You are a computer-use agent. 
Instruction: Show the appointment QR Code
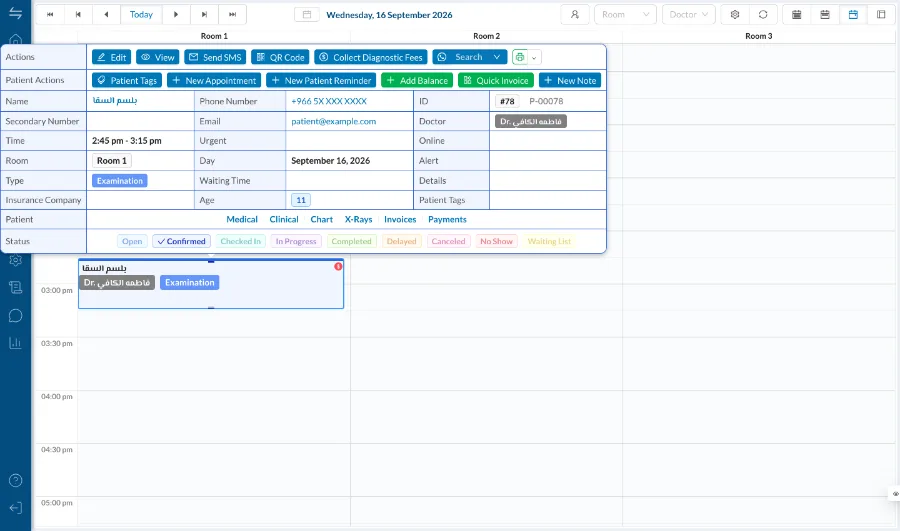[280, 57]
